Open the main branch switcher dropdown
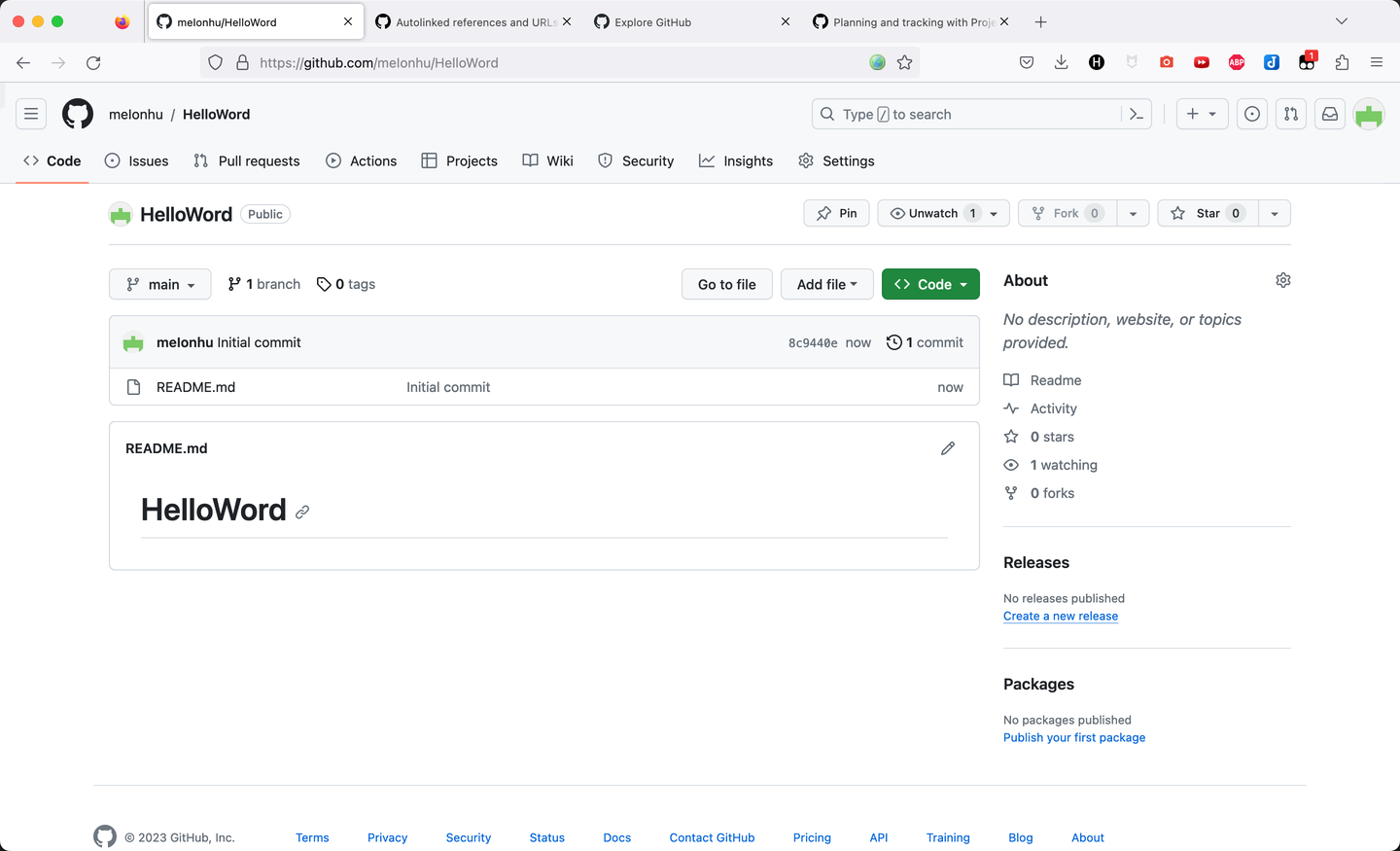This screenshot has width=1400, height=851. (160, 284)
